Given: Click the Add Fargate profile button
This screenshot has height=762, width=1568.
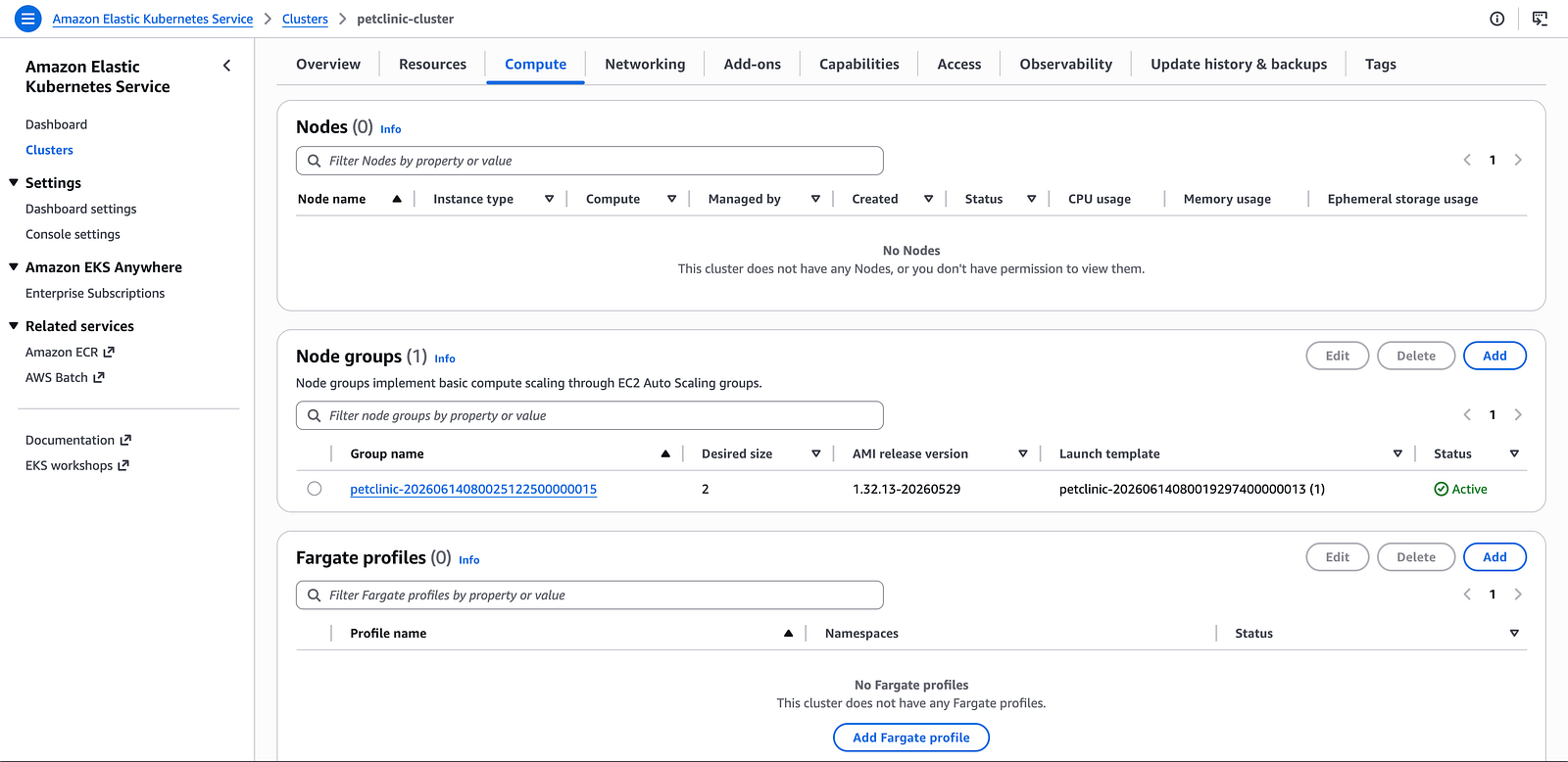Looking at the screenshot, I should [x=911, y=738].
